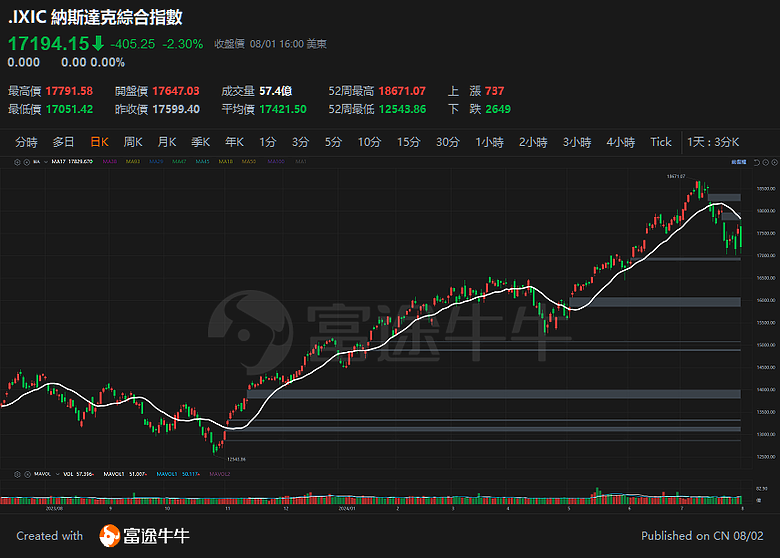Open MA indicator settings gear icon
This screenshot has height=558, width=780.
(x=17, y=162)
